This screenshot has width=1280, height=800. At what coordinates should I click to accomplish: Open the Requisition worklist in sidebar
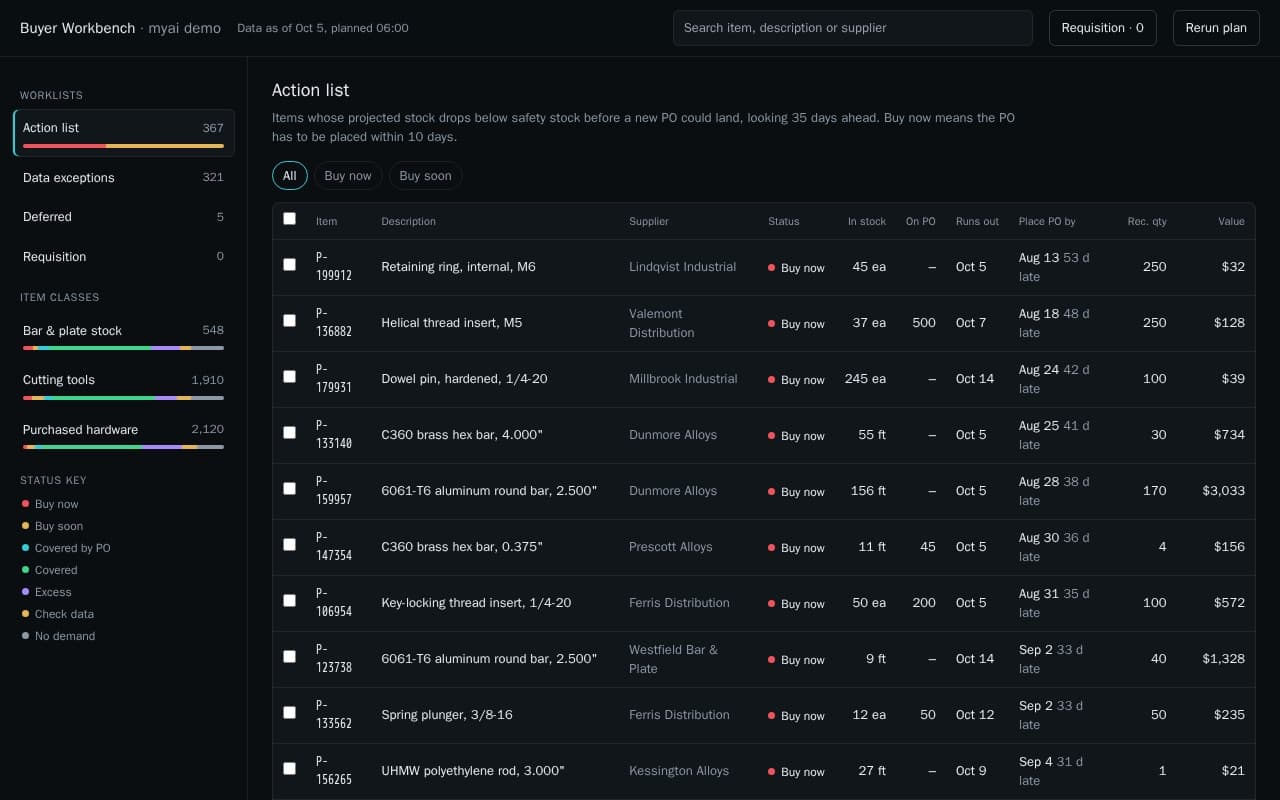[x=124, y=257]
